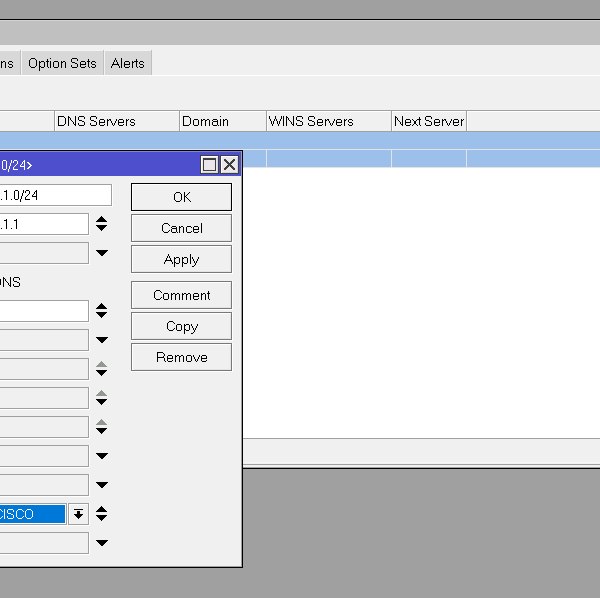Click the down arrow beside the 1.1 gateway field

pyautogui.click(x=101, y=229)
